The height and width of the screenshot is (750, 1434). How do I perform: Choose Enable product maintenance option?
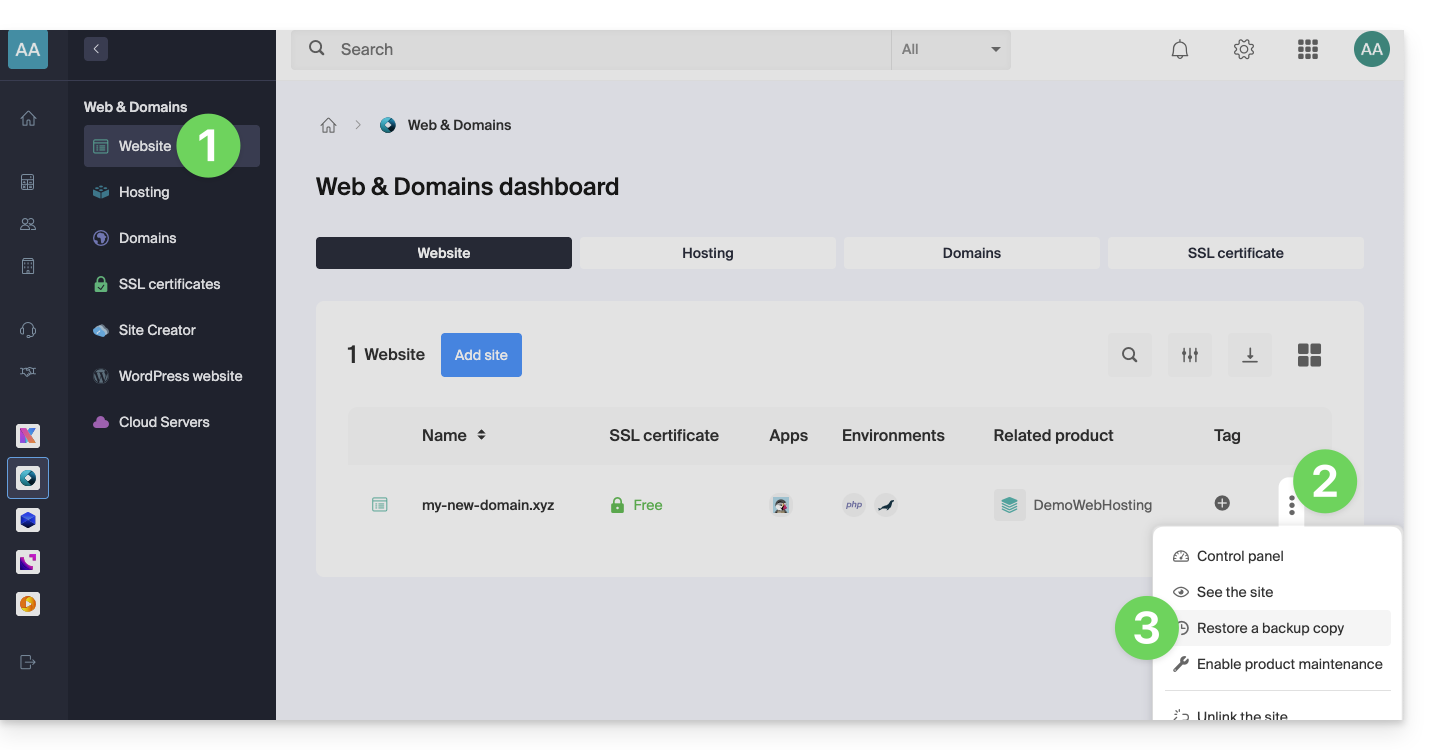click(1289, 664)
